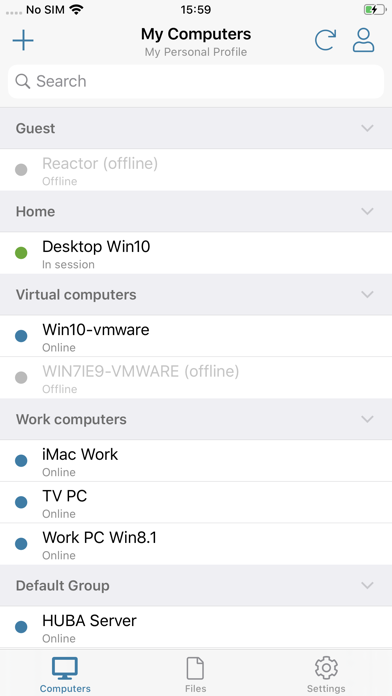Click the gray status dot next to Reactor
392x696 pixels.
(21, 170)
